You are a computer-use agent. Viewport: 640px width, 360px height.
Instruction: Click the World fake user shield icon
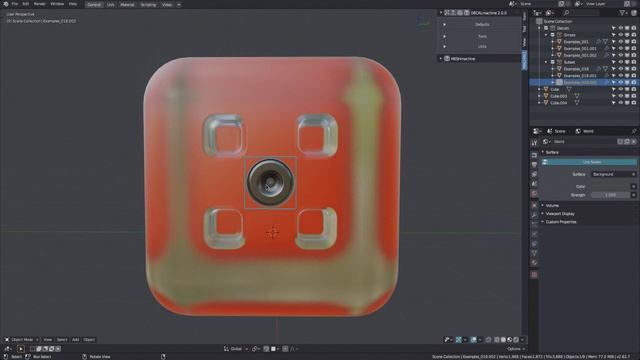coord(620,142)
